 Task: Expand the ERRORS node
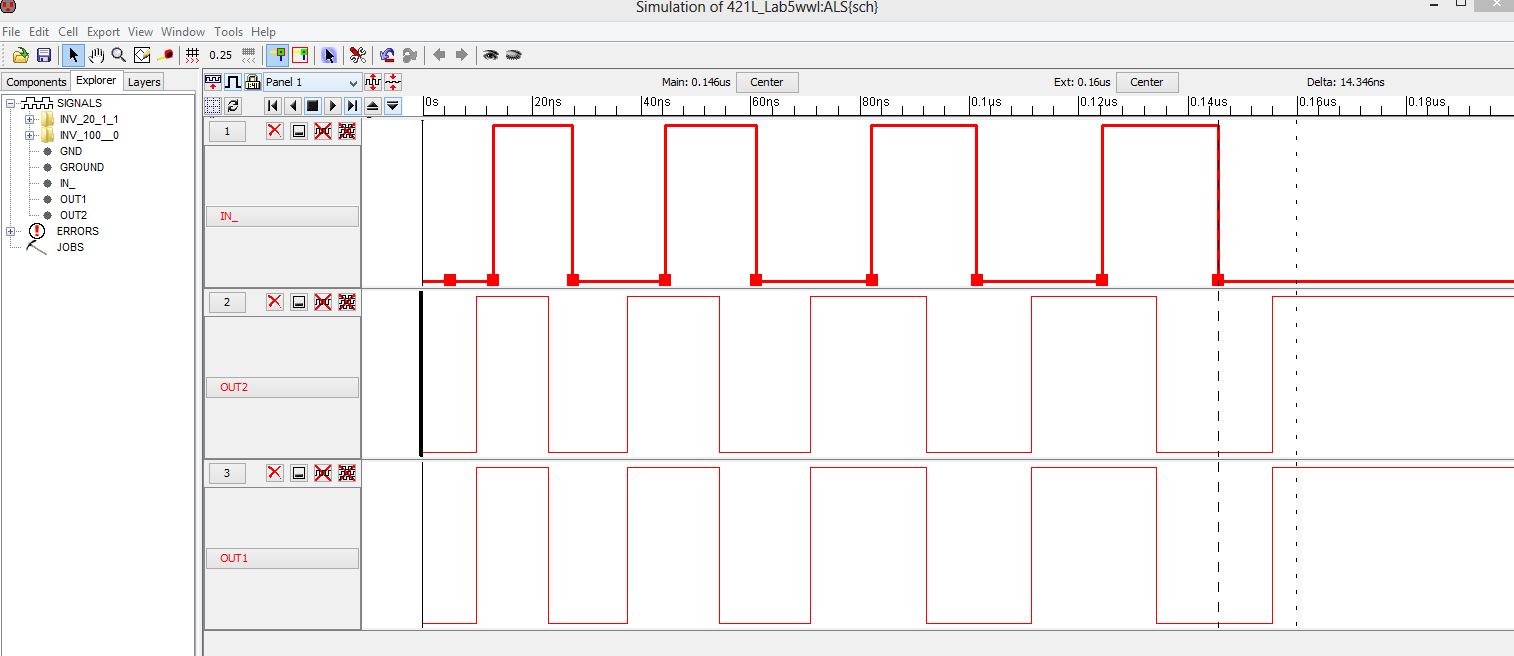[x=10, y=231]
